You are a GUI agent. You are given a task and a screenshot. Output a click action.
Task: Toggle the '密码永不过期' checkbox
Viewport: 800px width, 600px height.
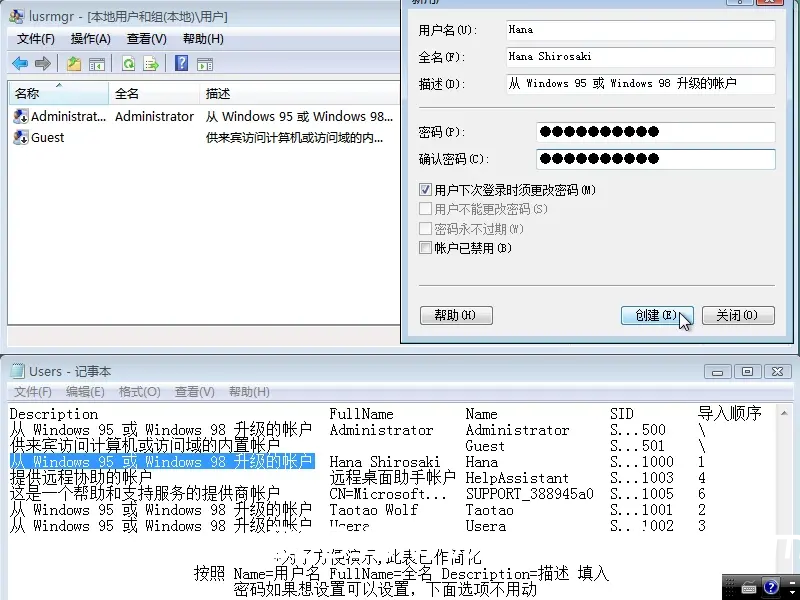tap(425, 228)
